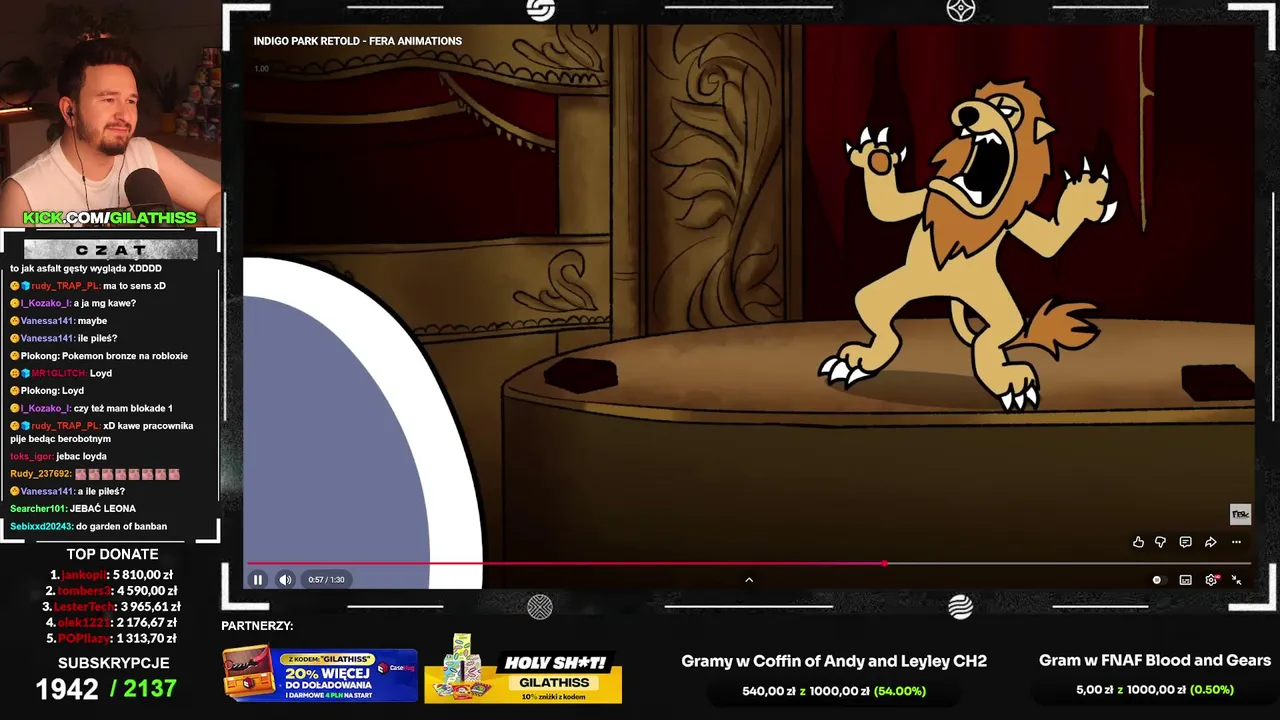Expand the chevron-up panel below the video
The width and height of the screenshot is (1280, 720).
pyautogui.click(x=748, y=579)
